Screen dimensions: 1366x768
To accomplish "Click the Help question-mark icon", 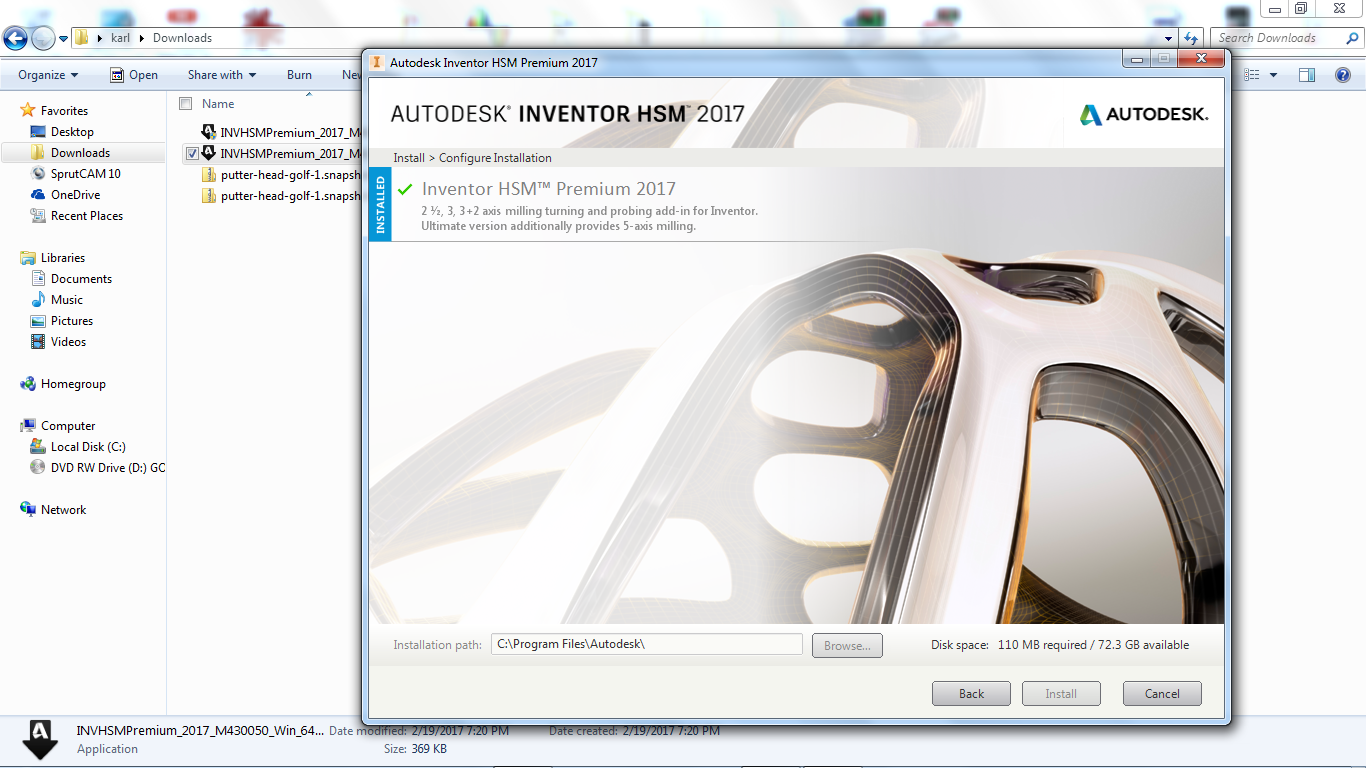I will (x=1345, y=75).
